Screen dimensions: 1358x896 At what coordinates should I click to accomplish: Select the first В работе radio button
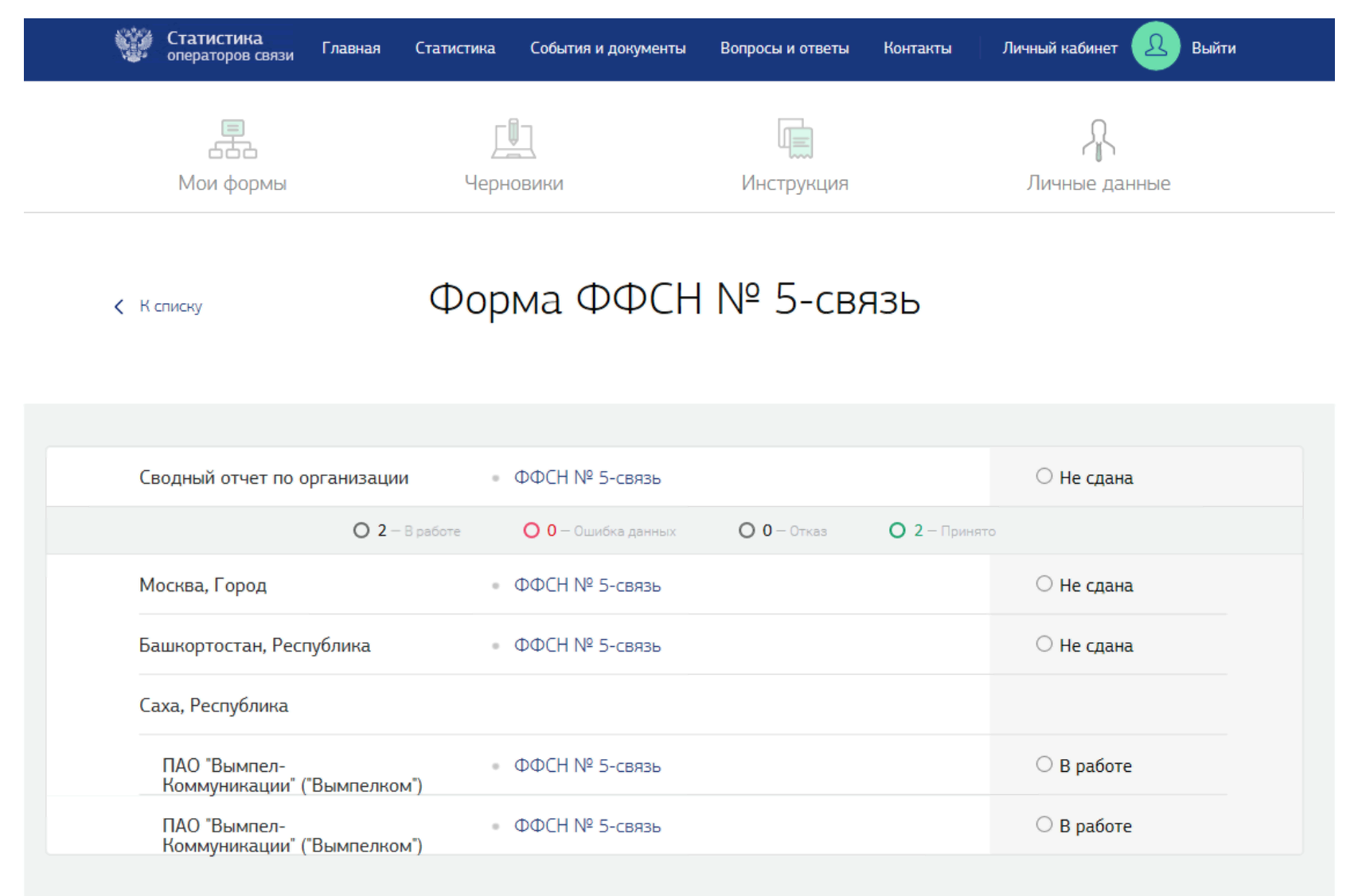click(x=1044, y=765)
